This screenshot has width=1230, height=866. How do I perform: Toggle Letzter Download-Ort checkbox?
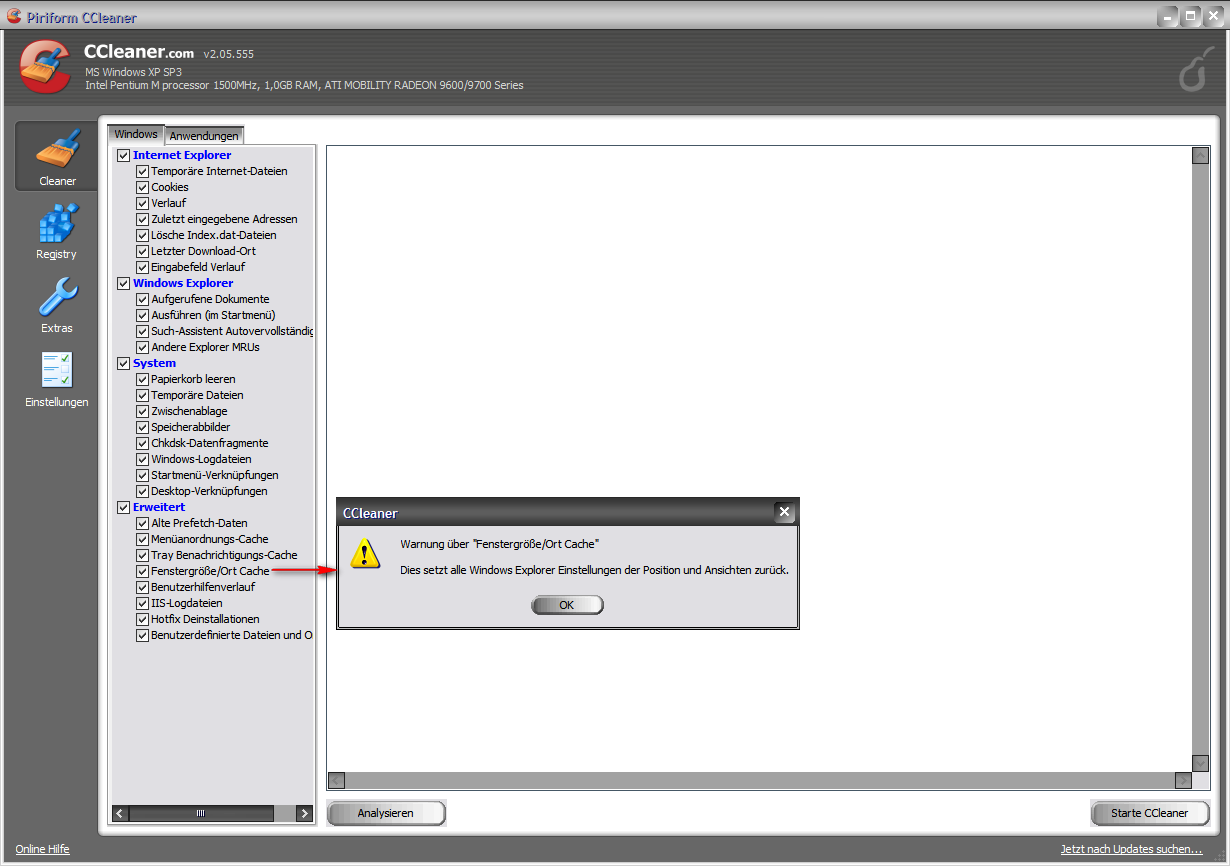click(142, 251)
